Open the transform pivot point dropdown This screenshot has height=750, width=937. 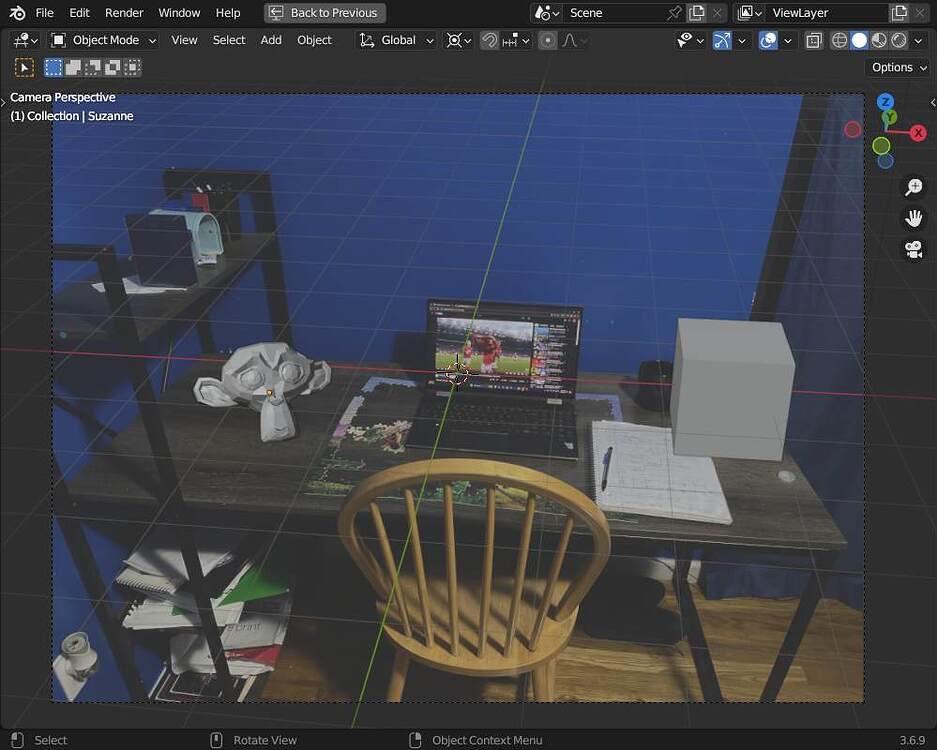point(459,40)
